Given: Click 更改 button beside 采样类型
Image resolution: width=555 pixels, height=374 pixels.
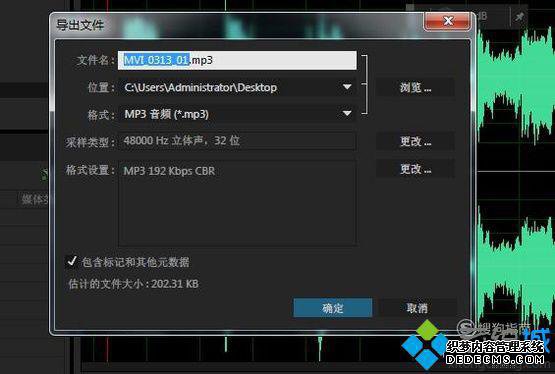Looking at the screenshot, I should coord(415,142).
